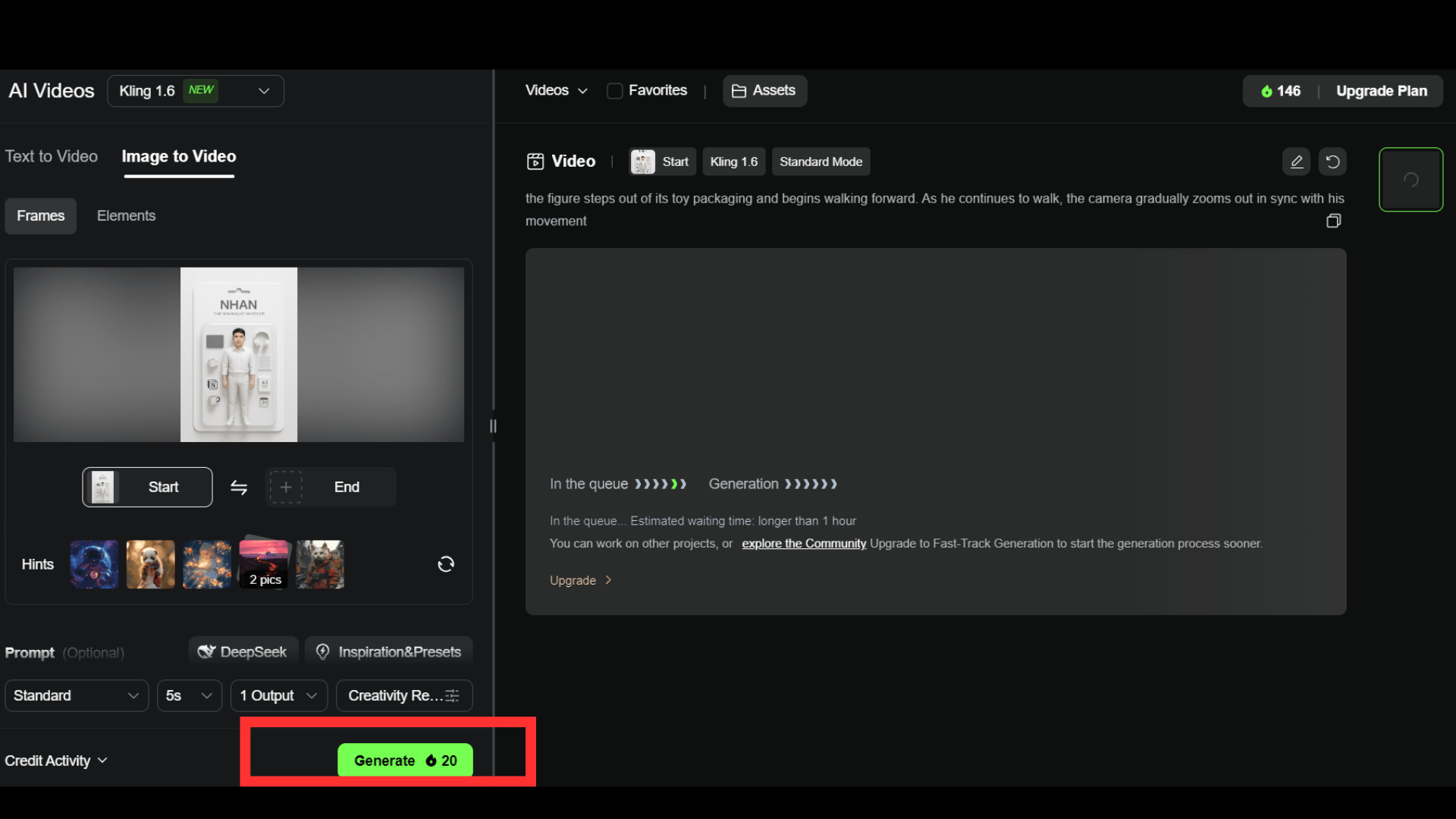Open the 5s duration dropdown
The width and height of the screenshot is (1456, 819).
point(189,695)
